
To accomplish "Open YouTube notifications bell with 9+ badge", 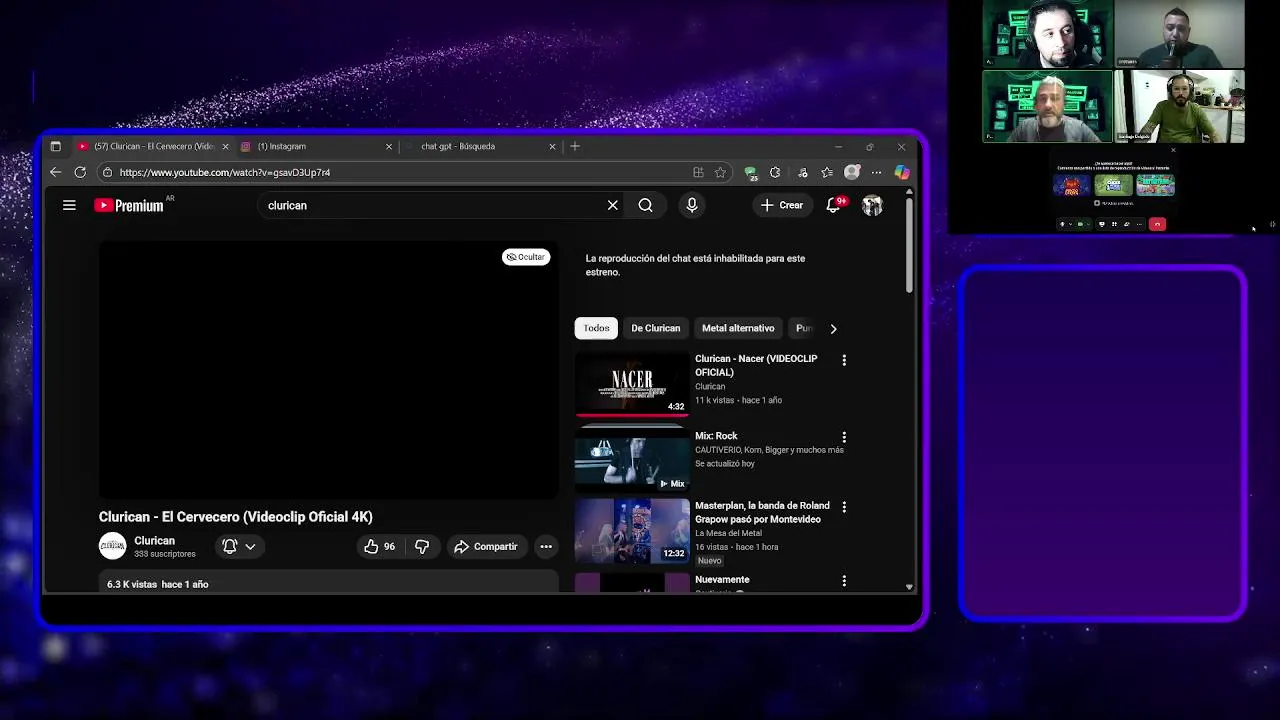I will 834,205.
